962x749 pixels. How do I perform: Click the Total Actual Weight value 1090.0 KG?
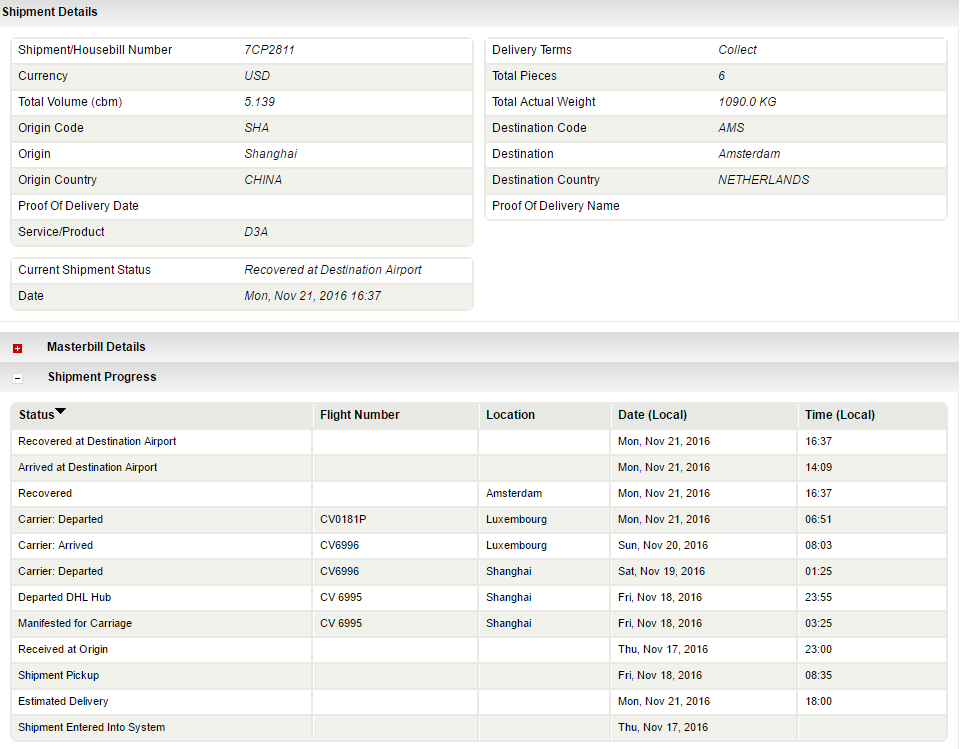click(746, 102)
